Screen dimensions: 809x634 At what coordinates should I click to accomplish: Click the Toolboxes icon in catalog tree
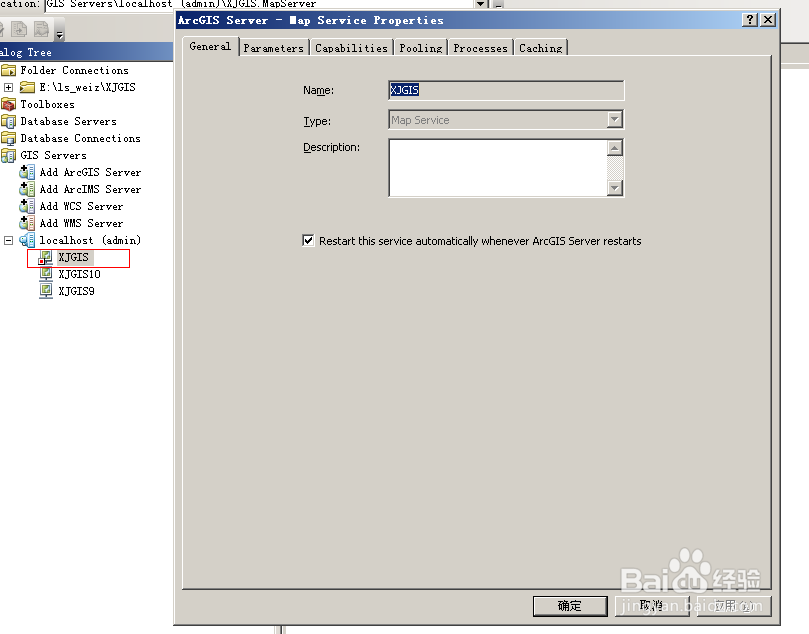coord(8,104)
